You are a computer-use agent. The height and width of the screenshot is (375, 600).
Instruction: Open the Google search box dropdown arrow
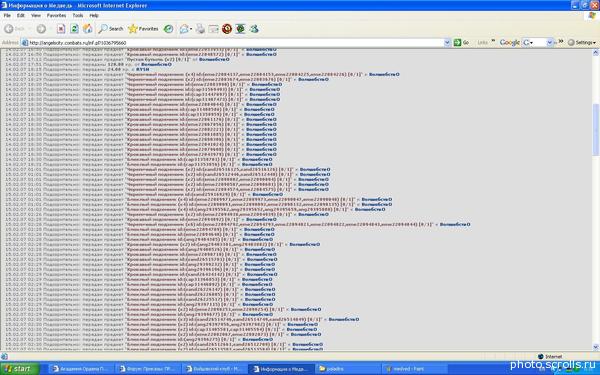(549, 42)
